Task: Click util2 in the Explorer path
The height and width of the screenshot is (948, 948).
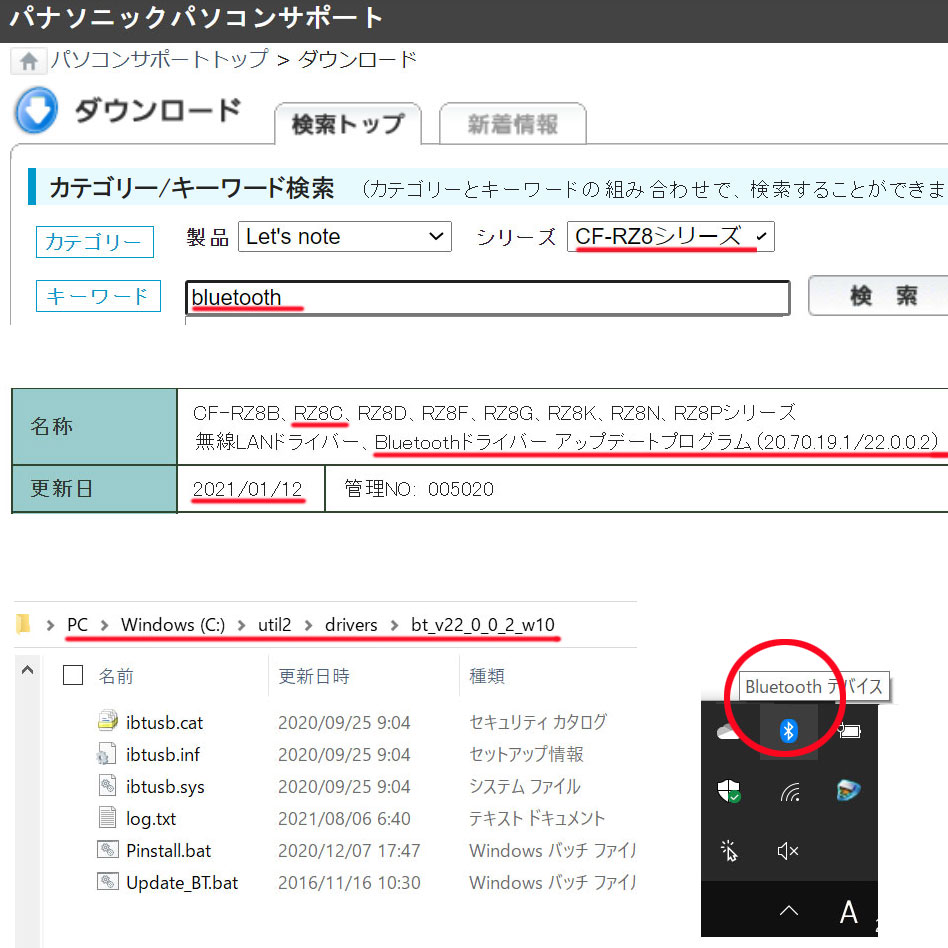Action: tap(274, 625)
